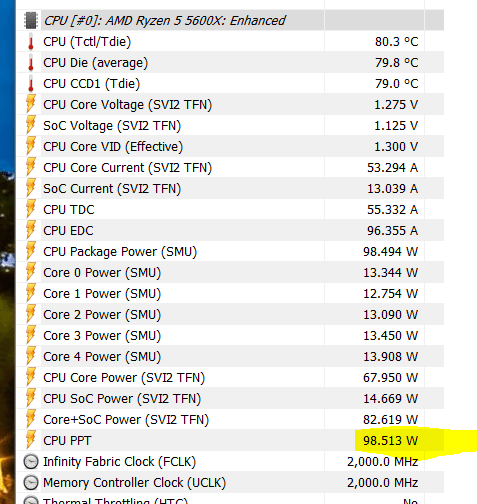Image resolution: width=477 pixels, height=504 pixels.
Task: Select the CPU Core VID (Effective) row
Action: click(x=230, y=147)
